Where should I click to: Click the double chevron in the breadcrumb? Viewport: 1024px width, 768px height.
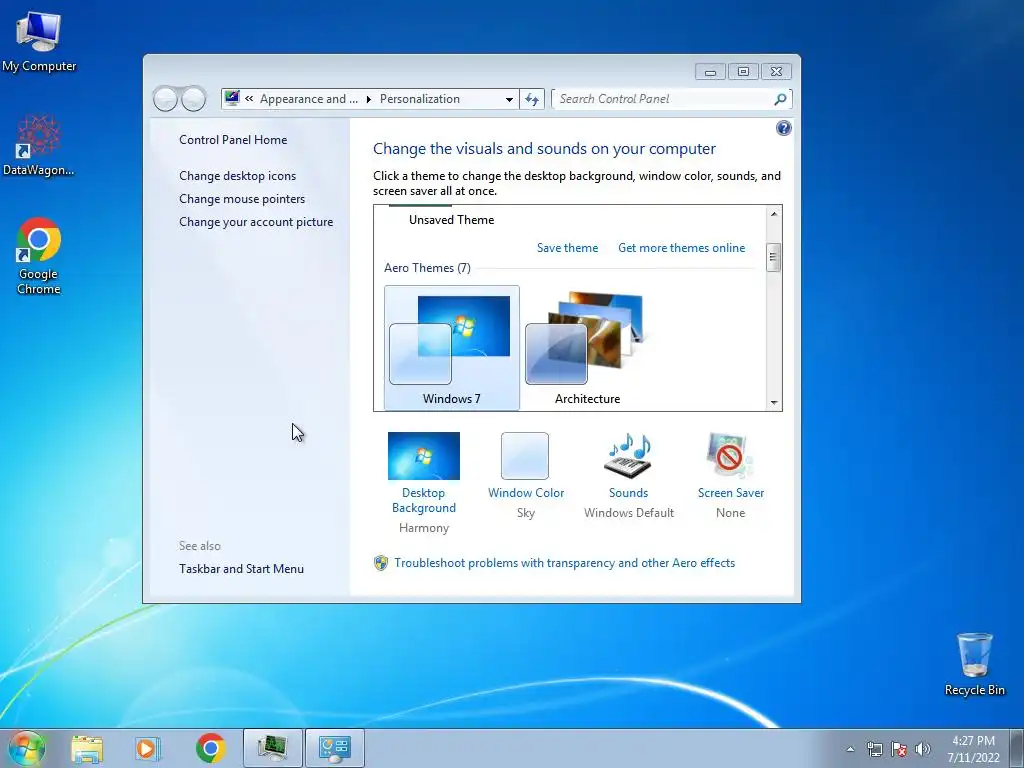click(x=249, y=99)
